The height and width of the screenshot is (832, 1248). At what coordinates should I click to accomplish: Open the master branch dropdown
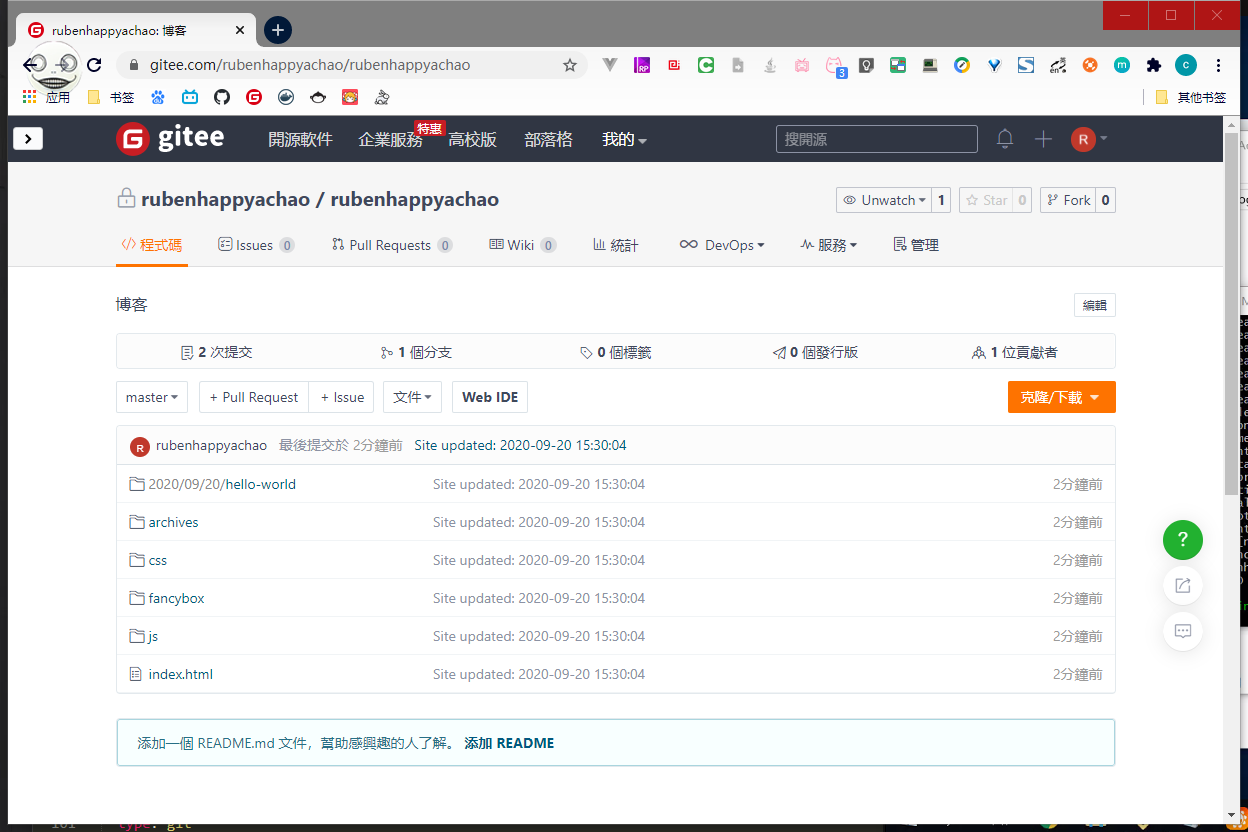(152, 397)
